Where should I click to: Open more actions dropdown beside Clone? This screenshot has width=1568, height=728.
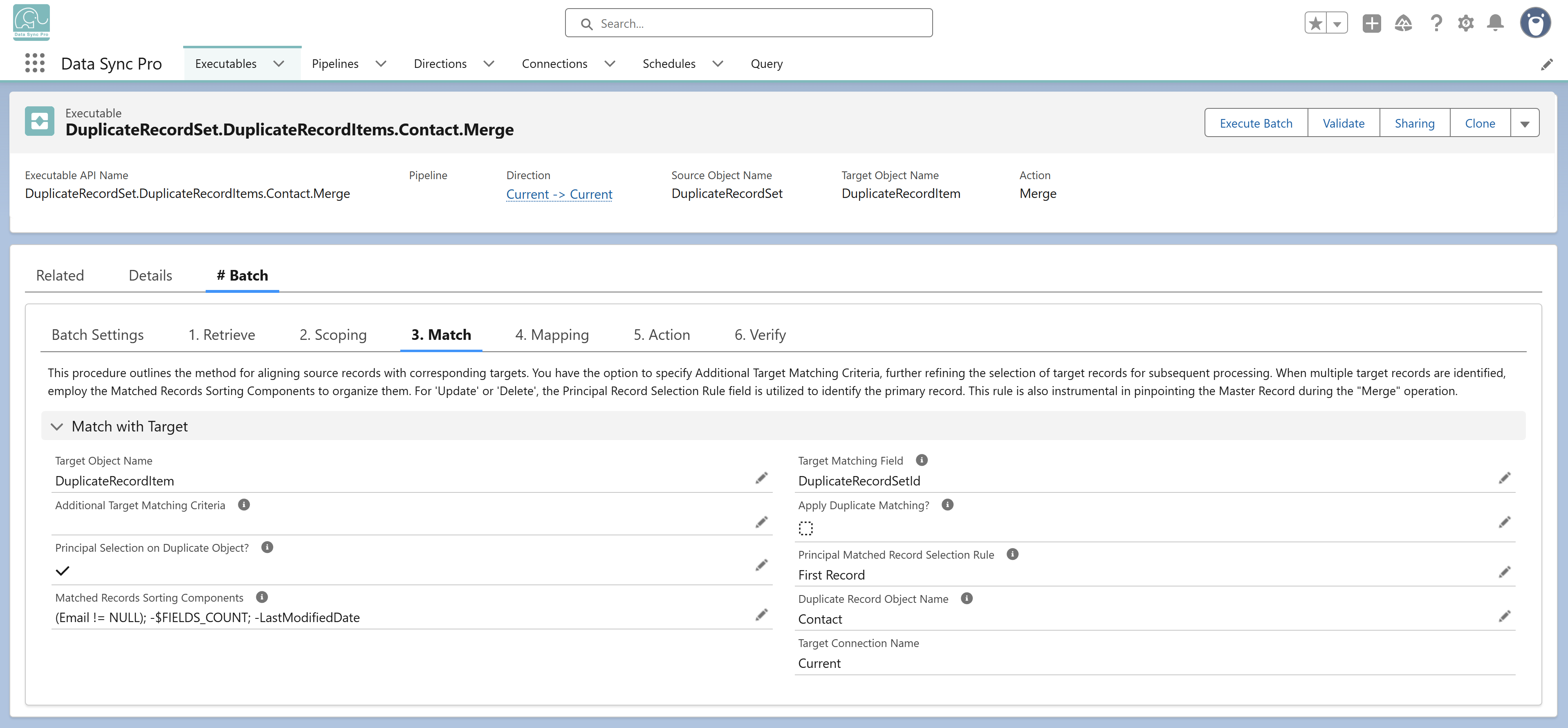(1525, 123)
